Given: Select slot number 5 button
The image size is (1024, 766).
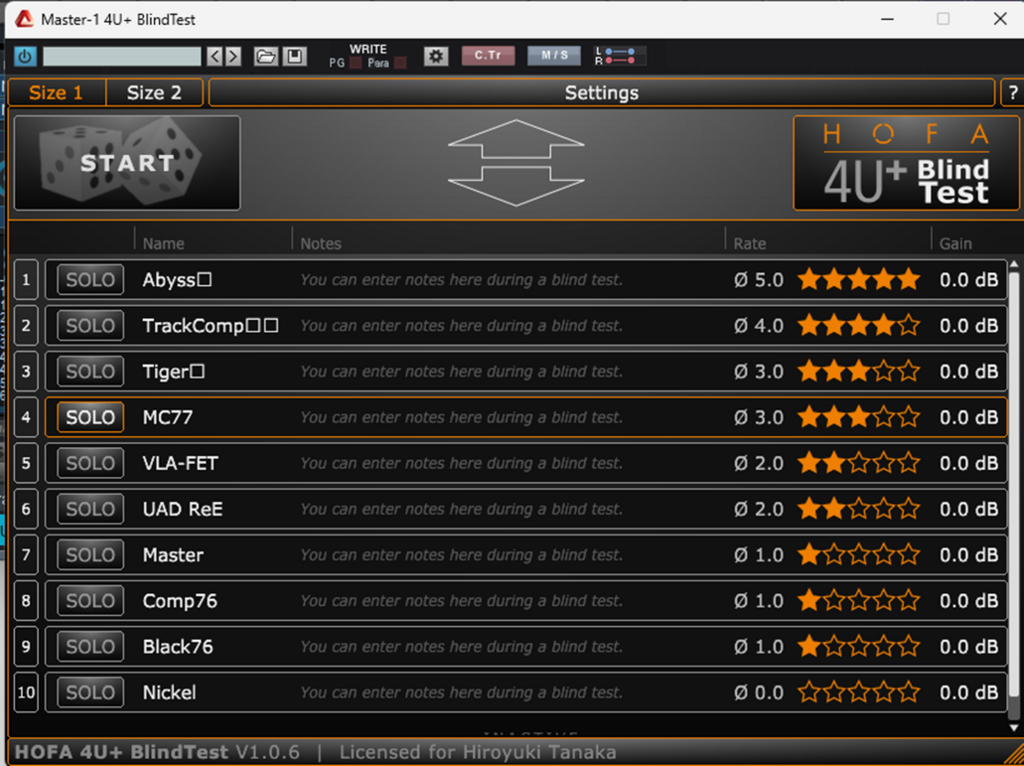Looking at the screenshot, I should point(26,463).
